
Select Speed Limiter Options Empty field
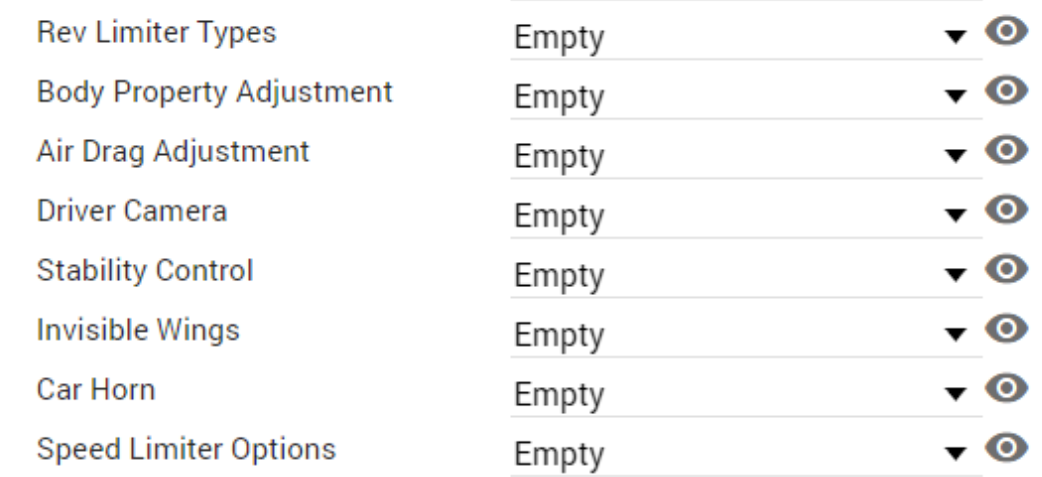(746, 452)
